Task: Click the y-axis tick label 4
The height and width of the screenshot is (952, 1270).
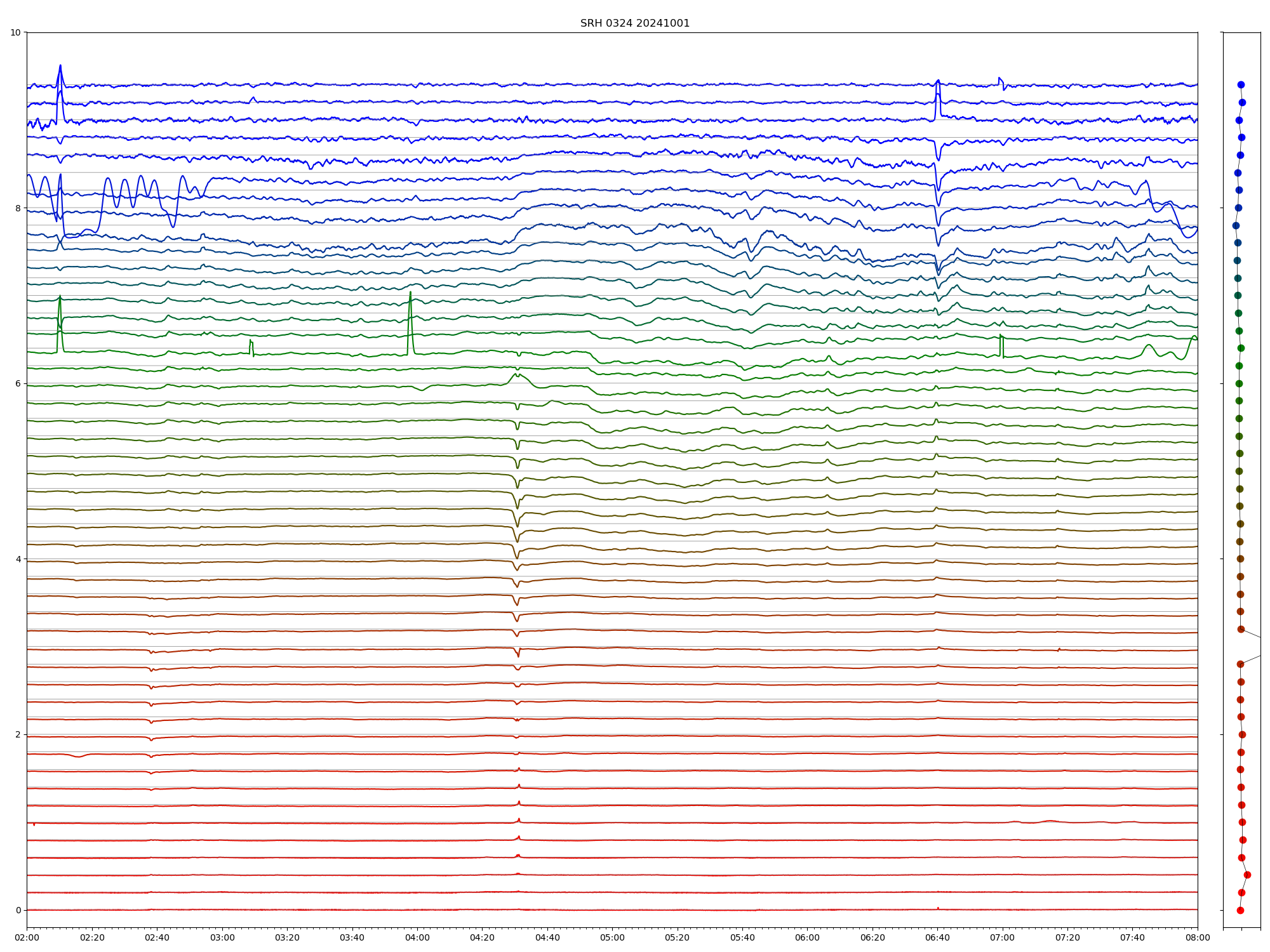Action: (x=18, y=559)
